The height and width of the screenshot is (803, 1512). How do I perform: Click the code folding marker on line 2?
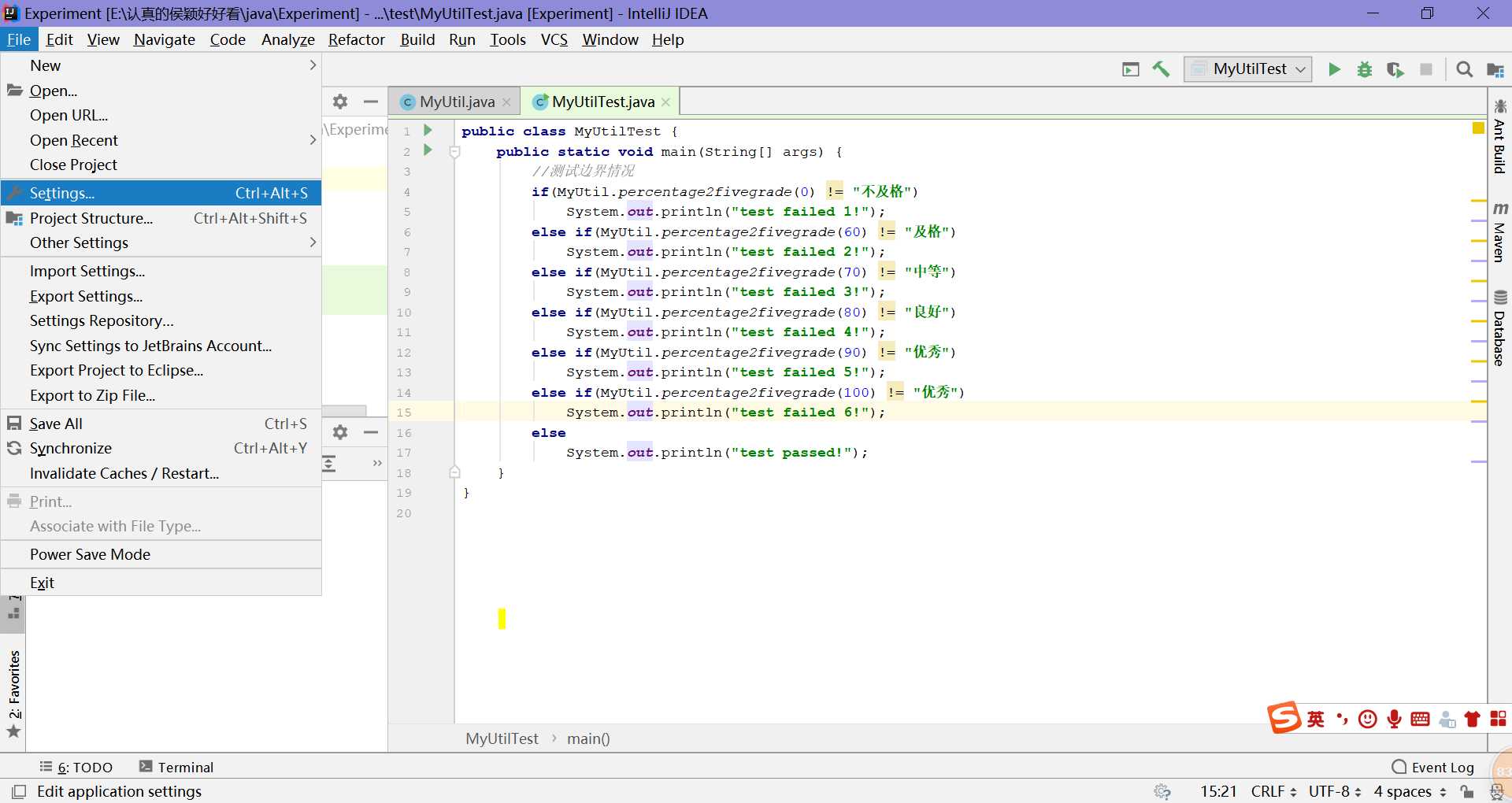[x=454, y=151]
